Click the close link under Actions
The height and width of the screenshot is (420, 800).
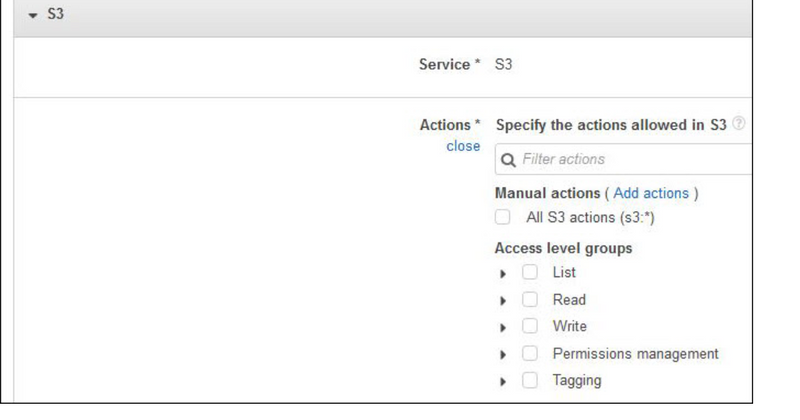coord(463,146)
